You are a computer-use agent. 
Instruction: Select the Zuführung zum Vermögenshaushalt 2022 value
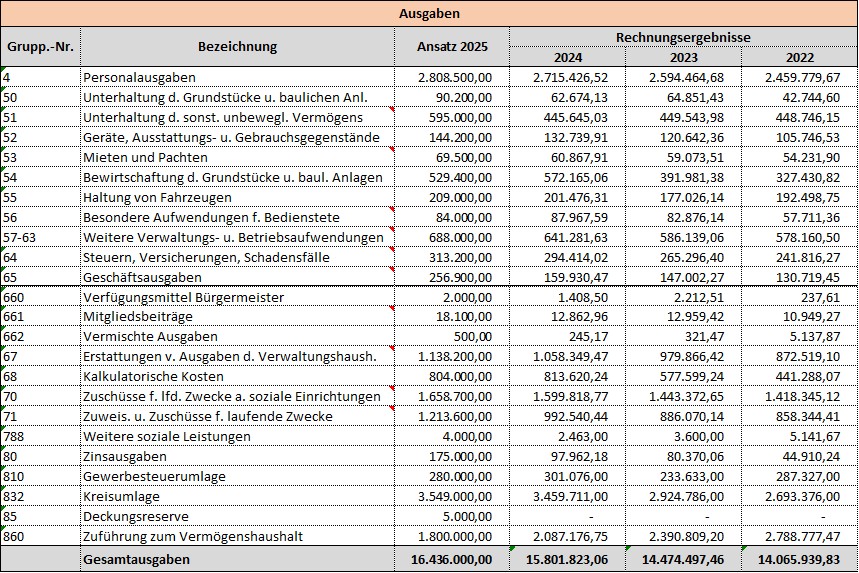pyautogui.click(x=800, y=536)
